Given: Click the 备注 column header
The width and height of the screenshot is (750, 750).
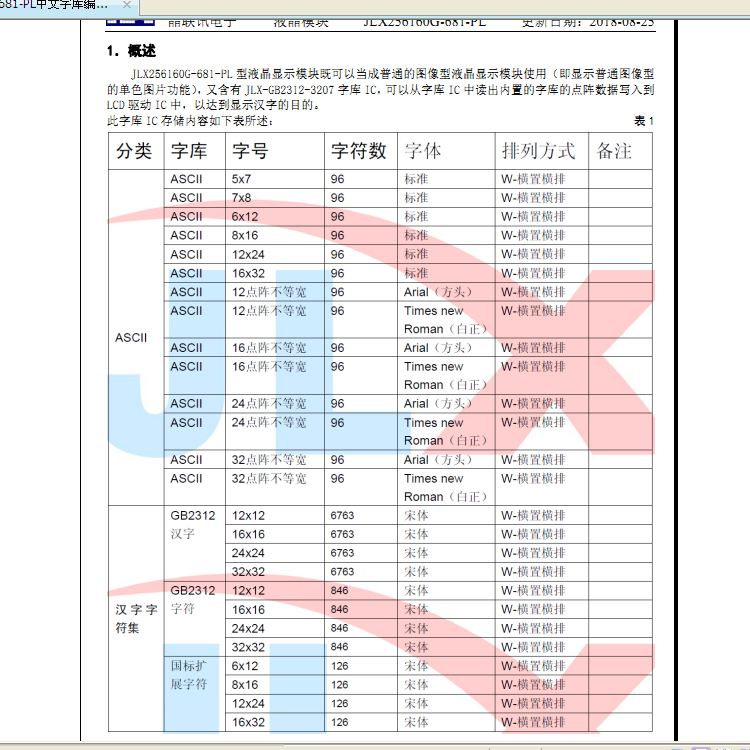Looking at the screenshot, I should click(x=614, y=151).
